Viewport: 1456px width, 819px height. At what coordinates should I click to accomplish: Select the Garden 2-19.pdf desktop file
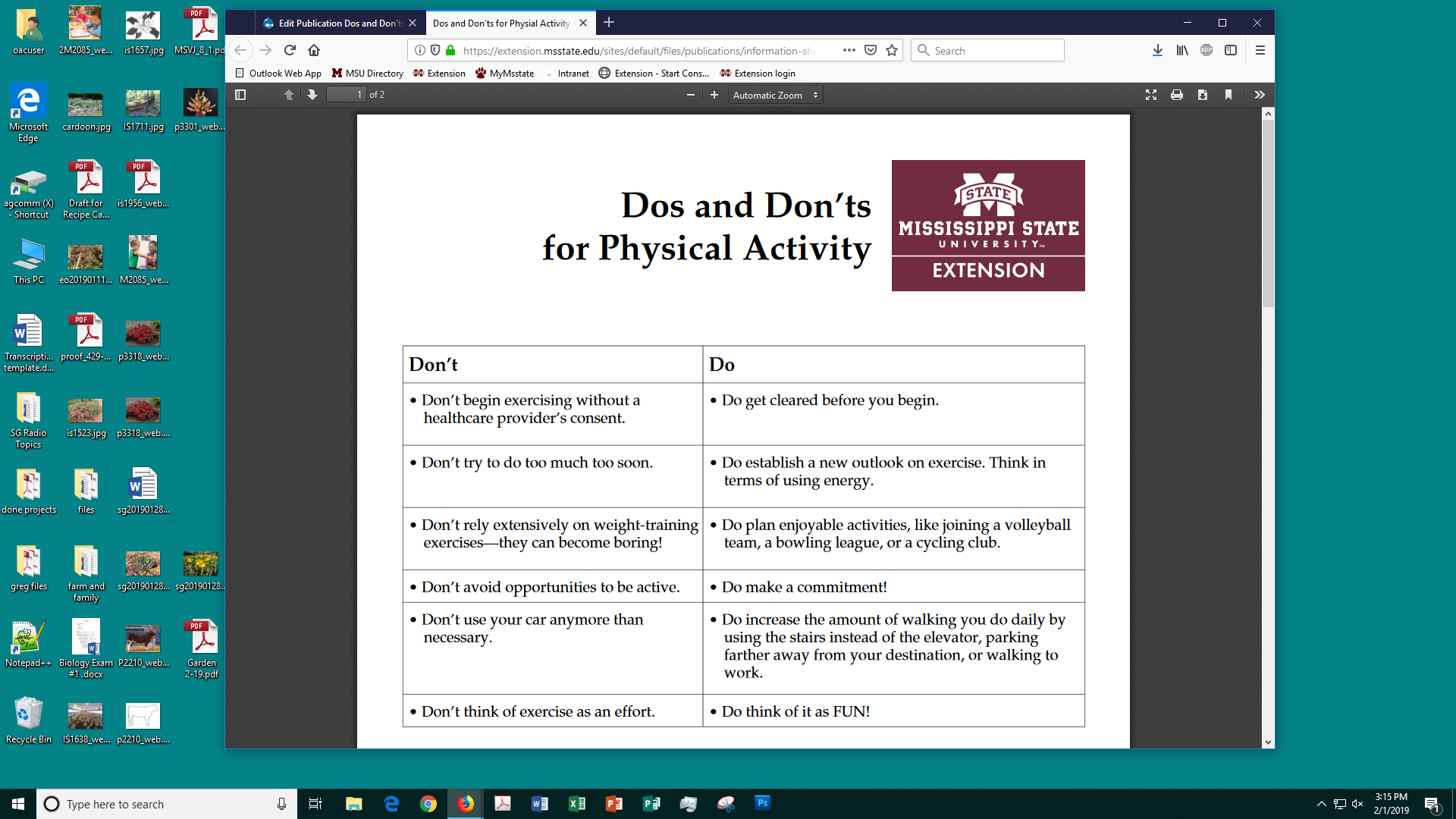coord(202,649)
